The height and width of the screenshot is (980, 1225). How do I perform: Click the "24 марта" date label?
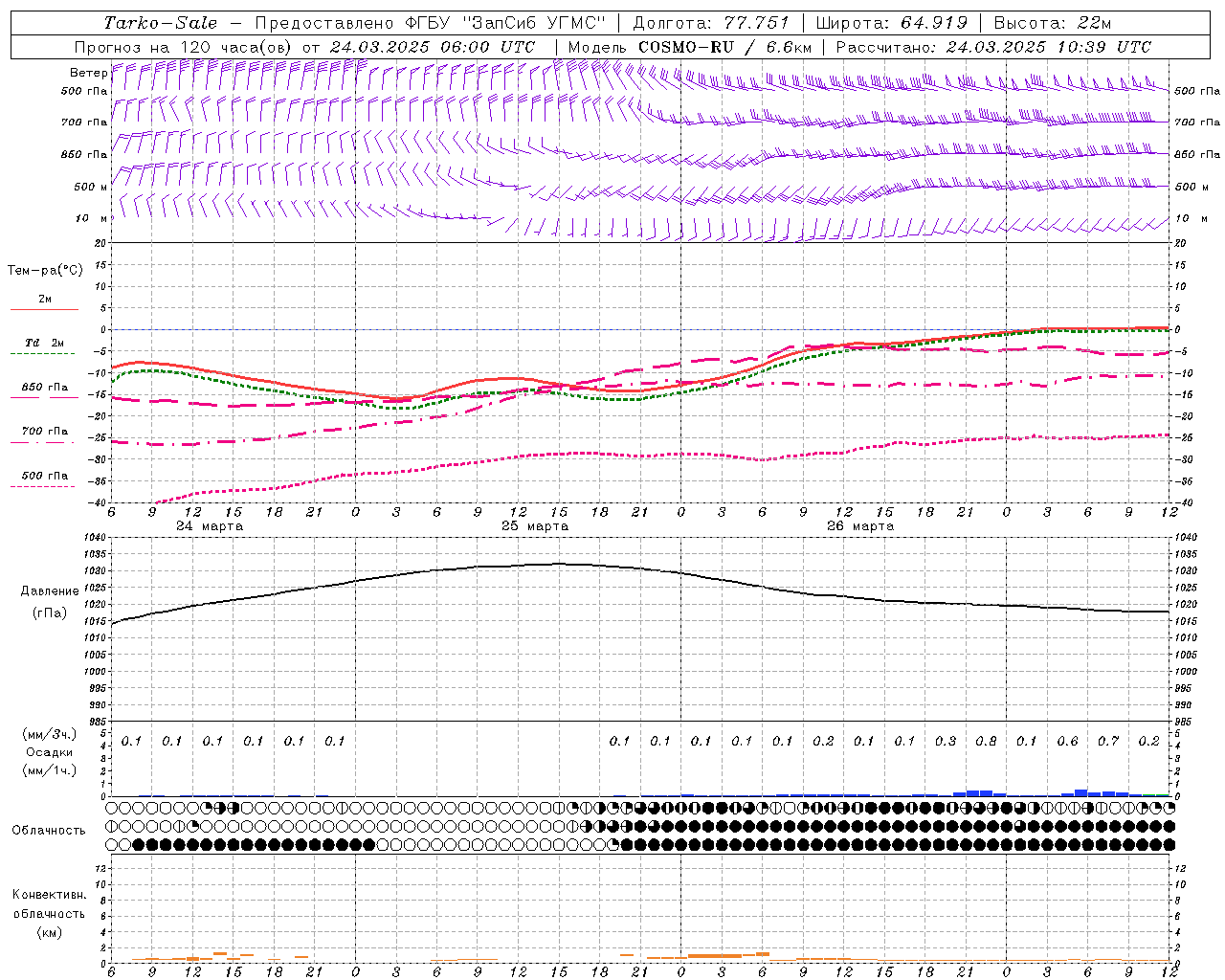[x=211, y=526]
